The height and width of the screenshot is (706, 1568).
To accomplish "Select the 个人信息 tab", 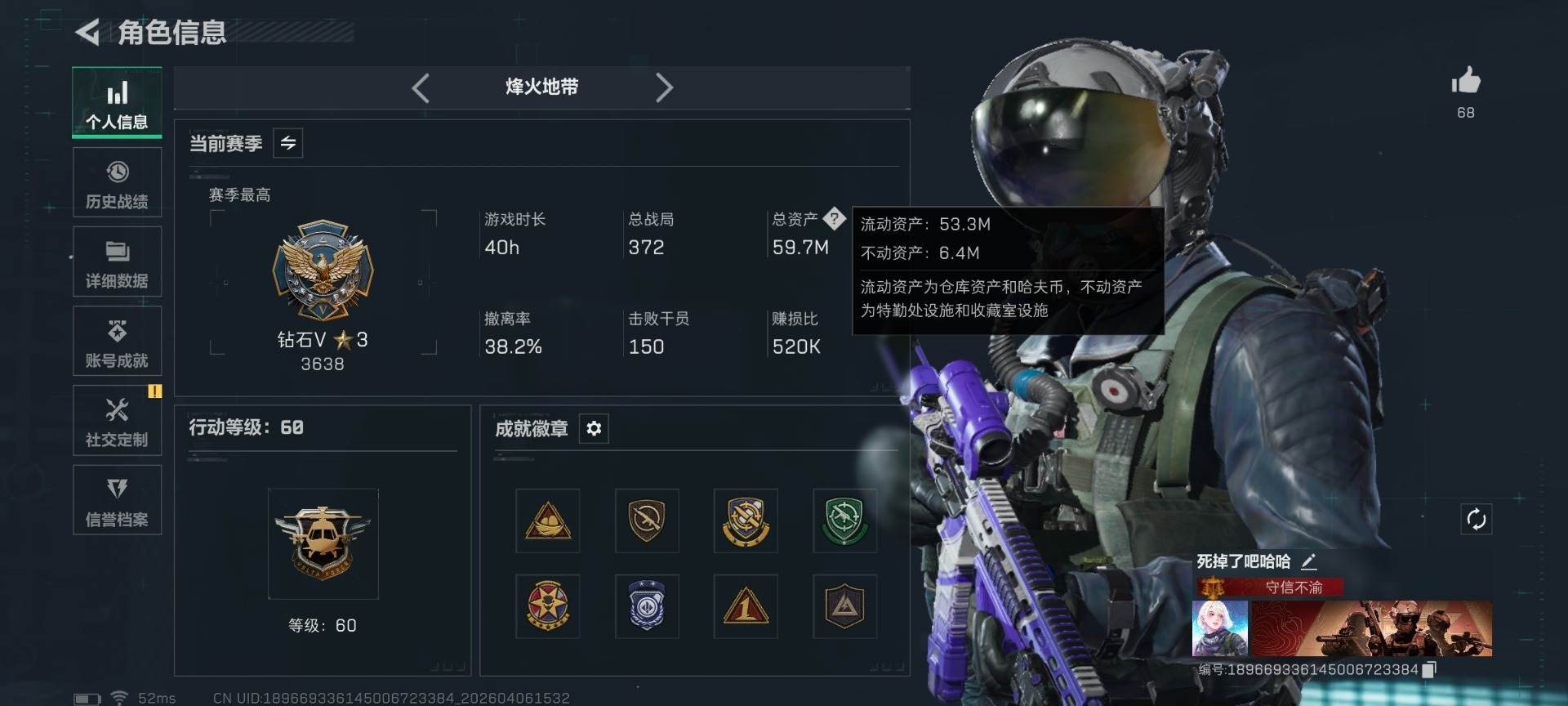I will pos(117,102).
